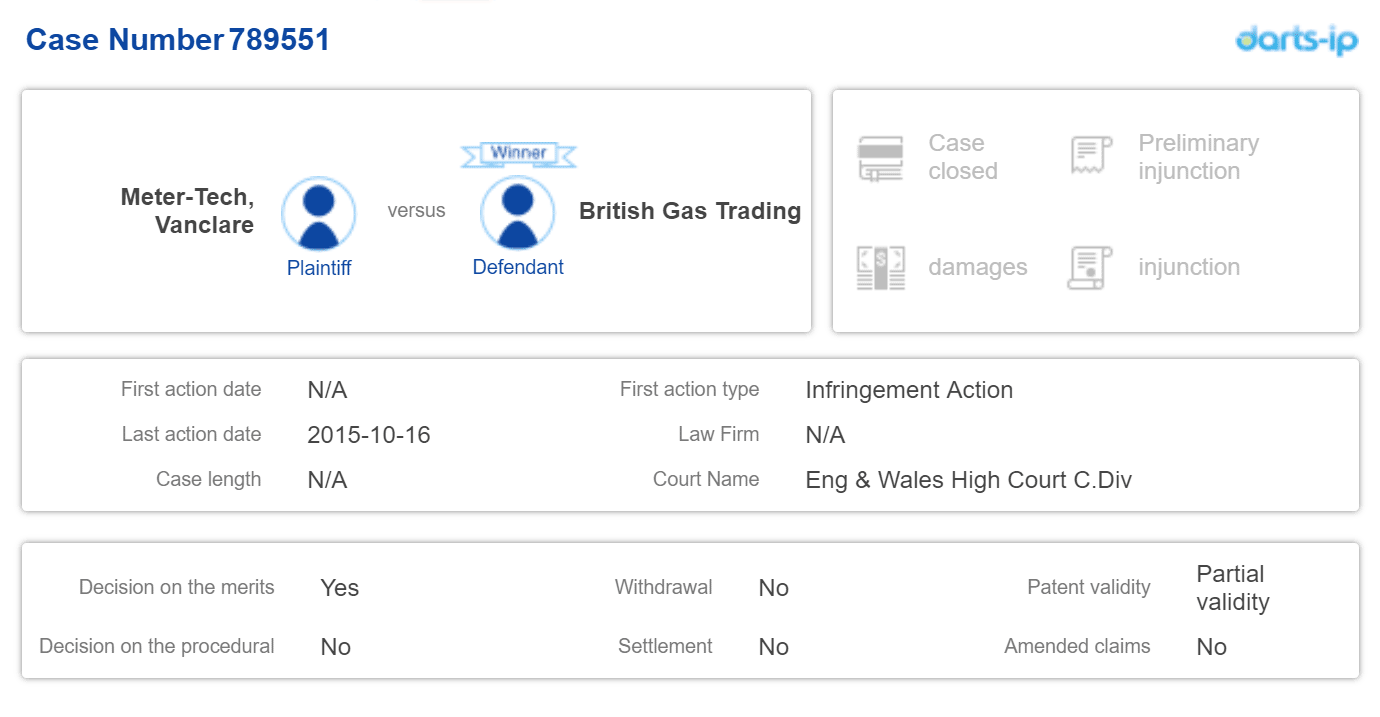Click the Winner ribbon badge
The width and height of the screenshot is (1380, 717).
click(518, 154)
